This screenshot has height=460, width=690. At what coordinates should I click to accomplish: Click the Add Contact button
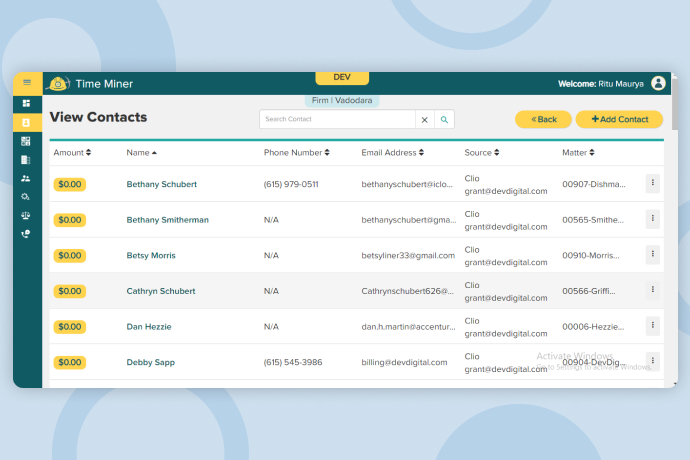coord(619,119)
